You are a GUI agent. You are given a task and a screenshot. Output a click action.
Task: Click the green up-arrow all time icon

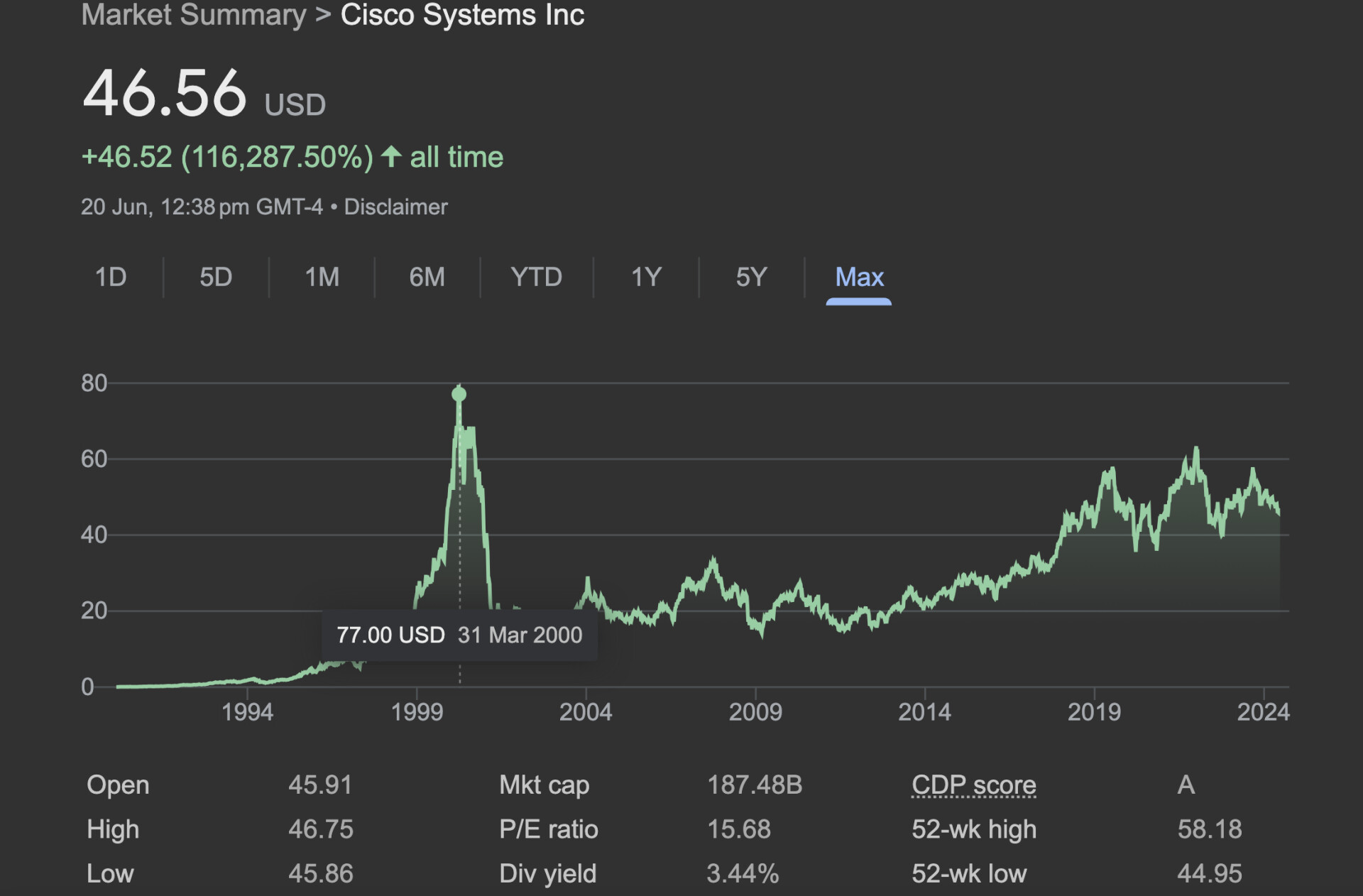391,156
